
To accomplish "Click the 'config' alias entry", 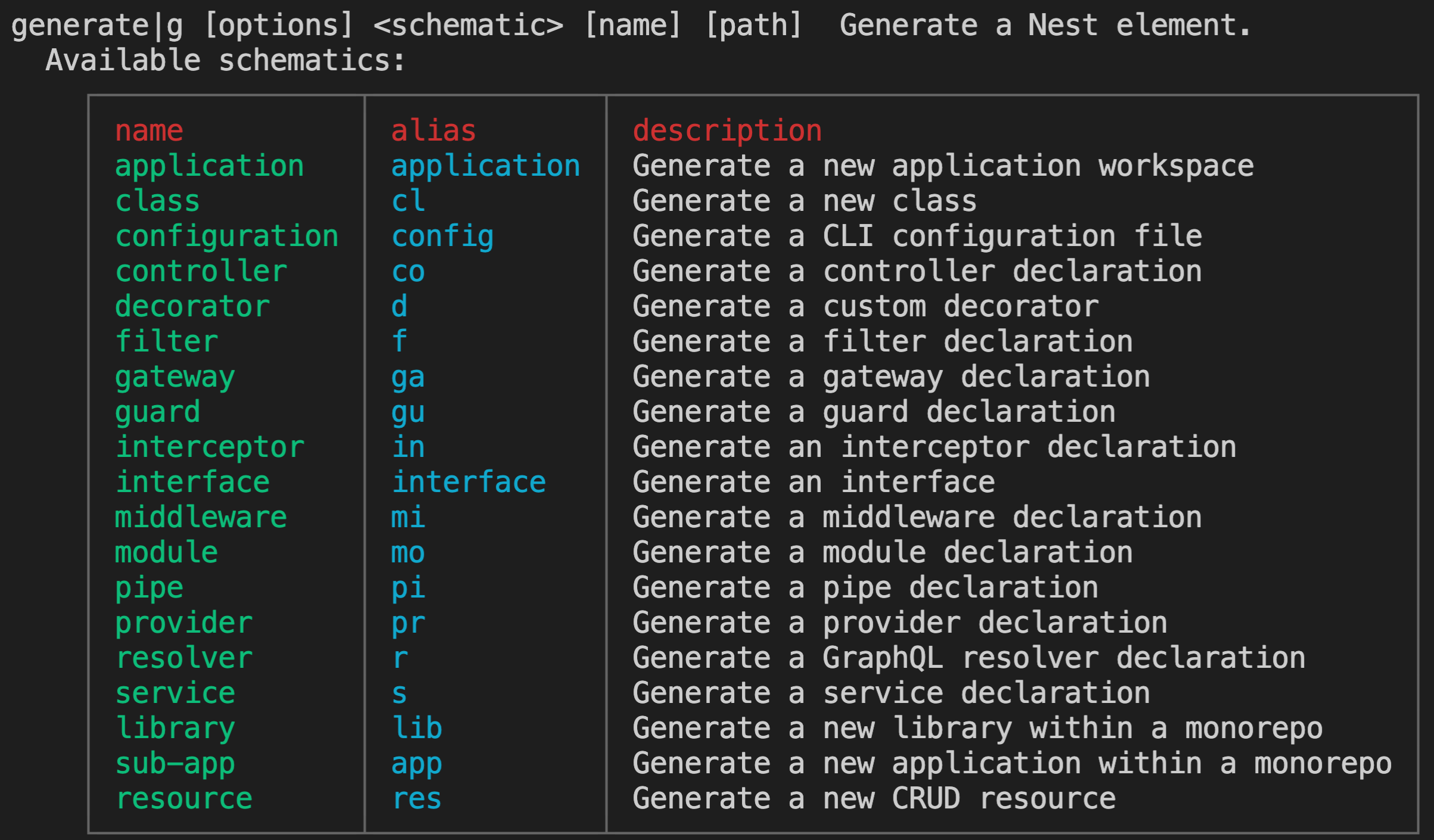I will [x=442, y=237].
